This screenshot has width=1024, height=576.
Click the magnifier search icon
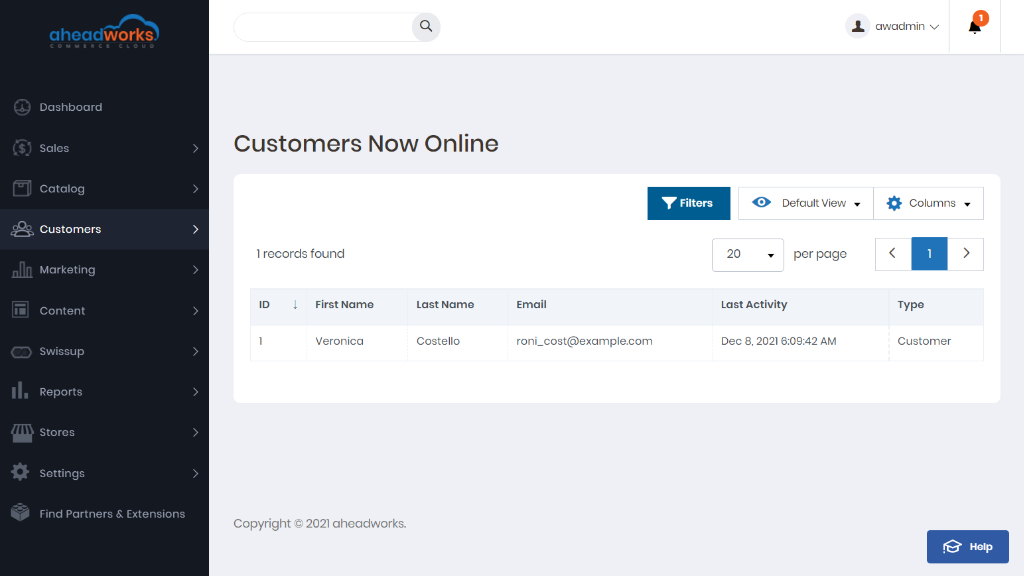(426, 27)
